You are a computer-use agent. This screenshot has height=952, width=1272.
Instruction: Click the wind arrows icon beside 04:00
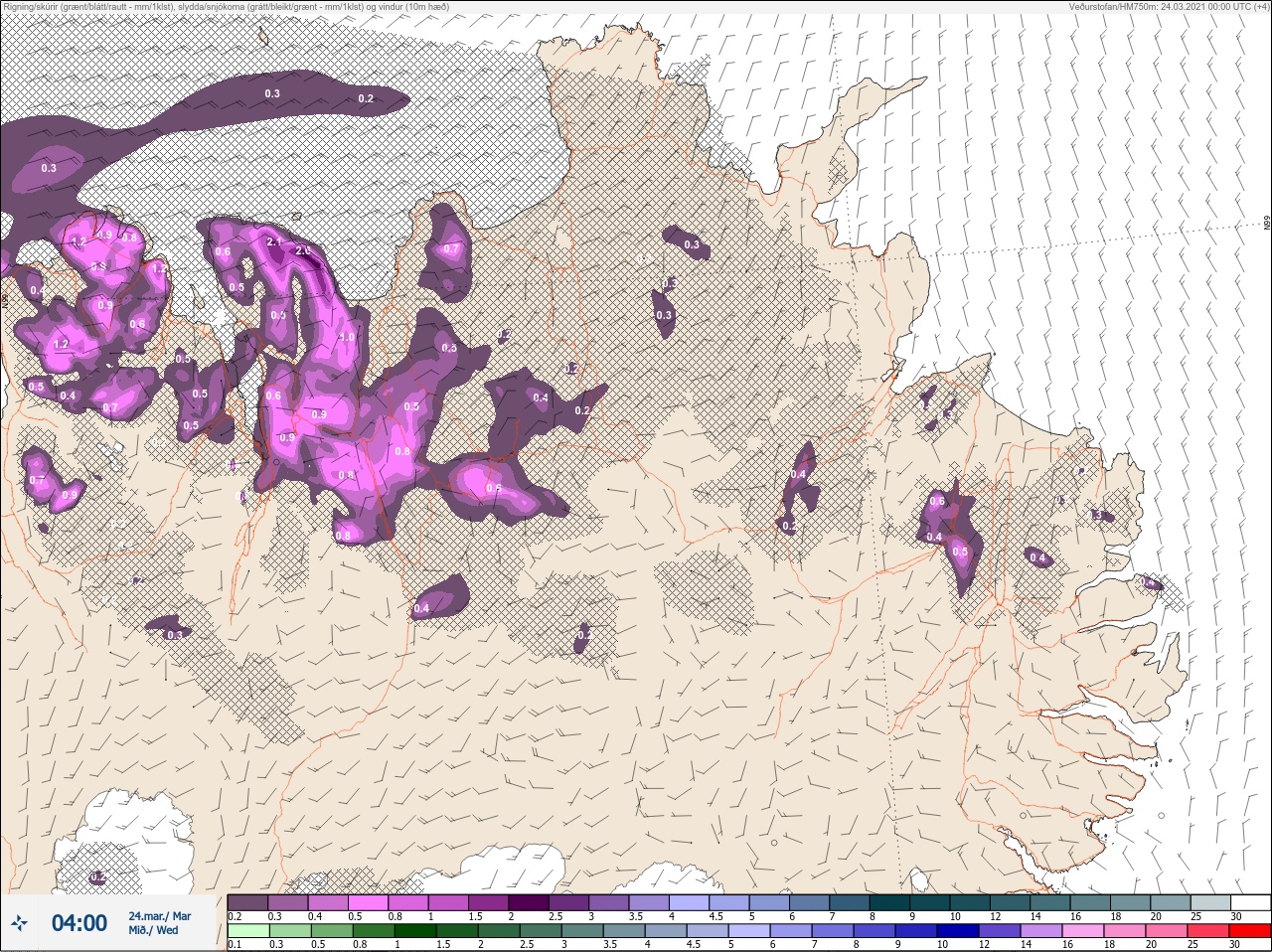[19, 922]
